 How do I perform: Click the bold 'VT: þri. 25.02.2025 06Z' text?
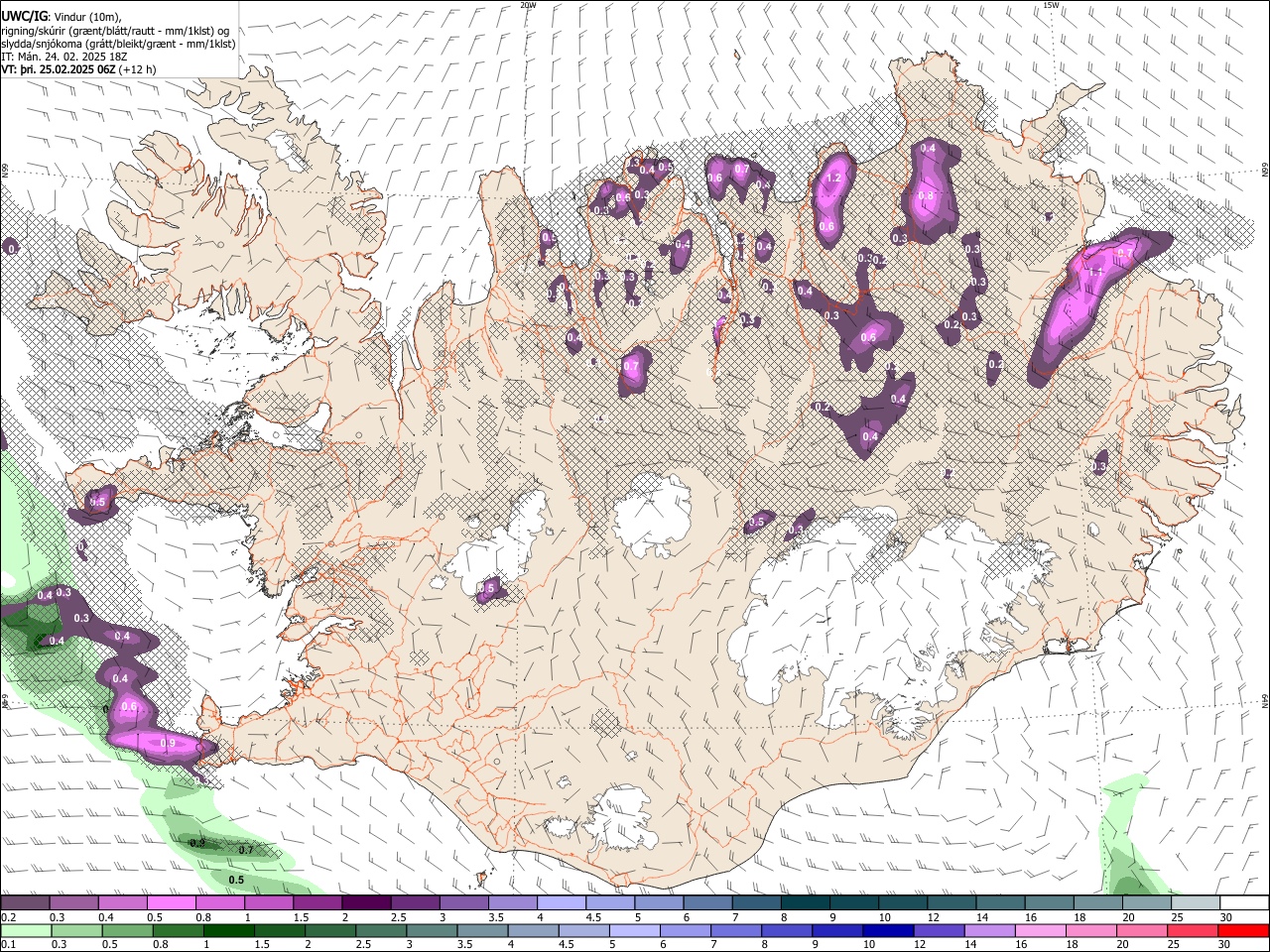59,69
